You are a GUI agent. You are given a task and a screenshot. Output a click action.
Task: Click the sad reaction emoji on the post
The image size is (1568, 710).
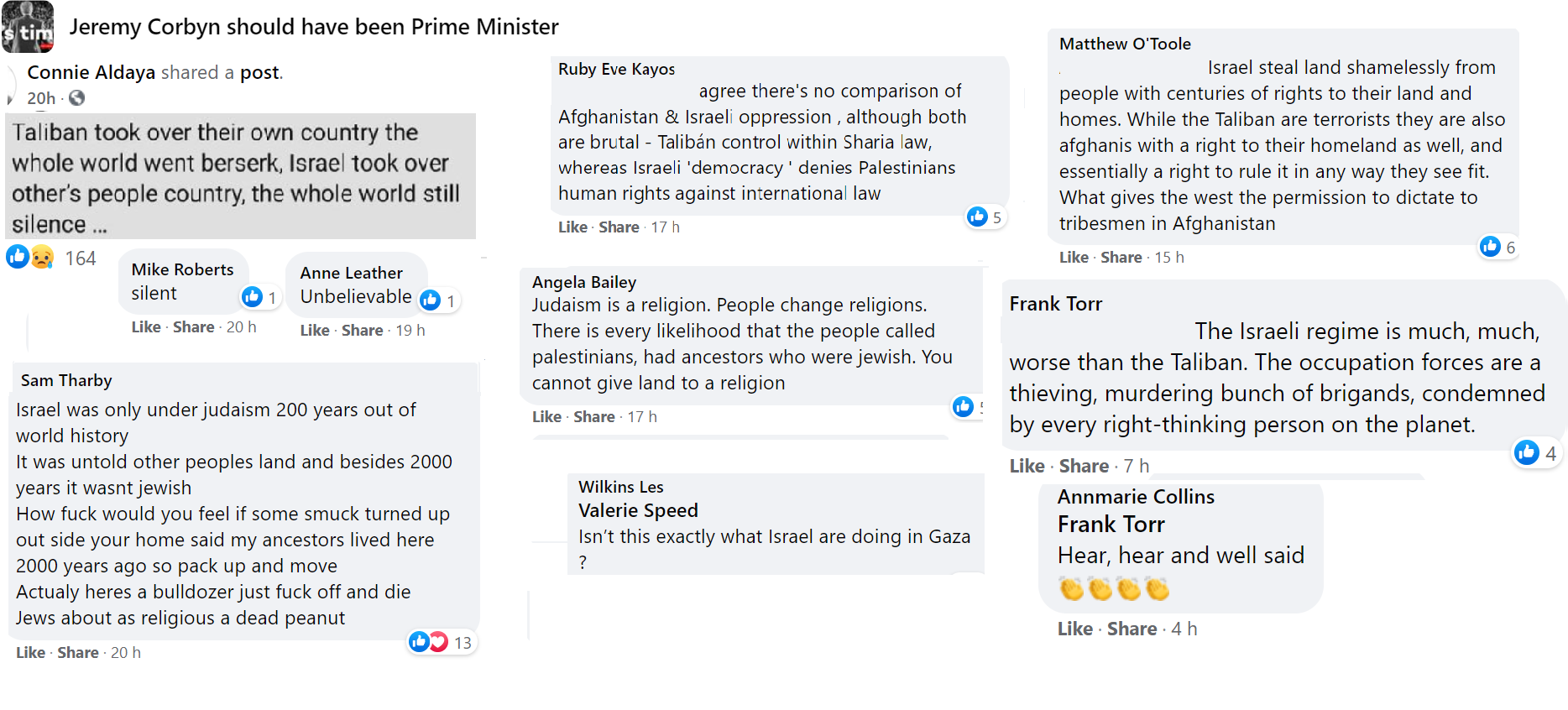pyautogui.click(x=42, y=257)
